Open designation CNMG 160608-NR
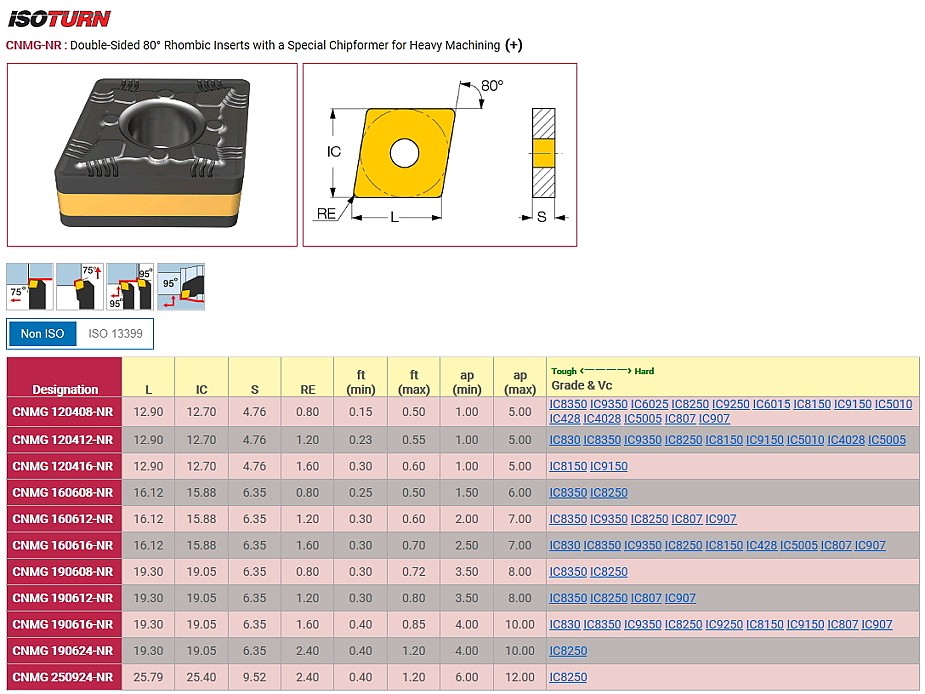This screenshot has height=694, width=925. tap(63, 492)
